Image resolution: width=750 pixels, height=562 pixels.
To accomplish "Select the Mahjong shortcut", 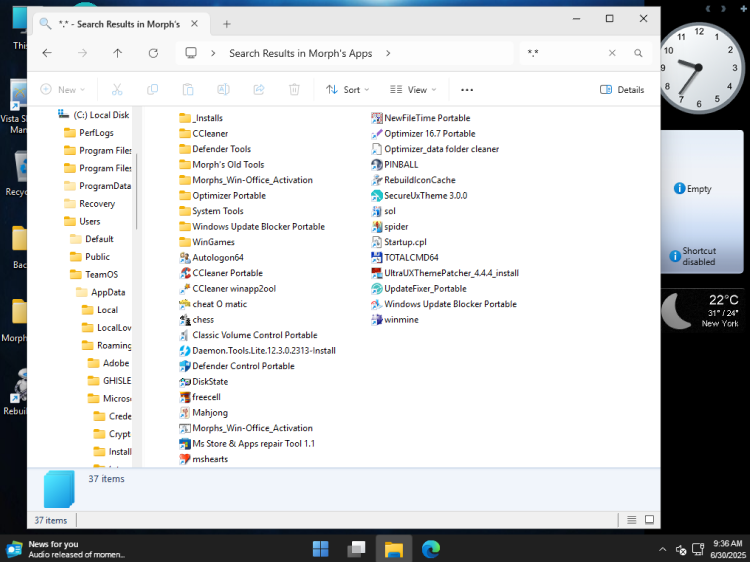I will click(x=204, y=412).
